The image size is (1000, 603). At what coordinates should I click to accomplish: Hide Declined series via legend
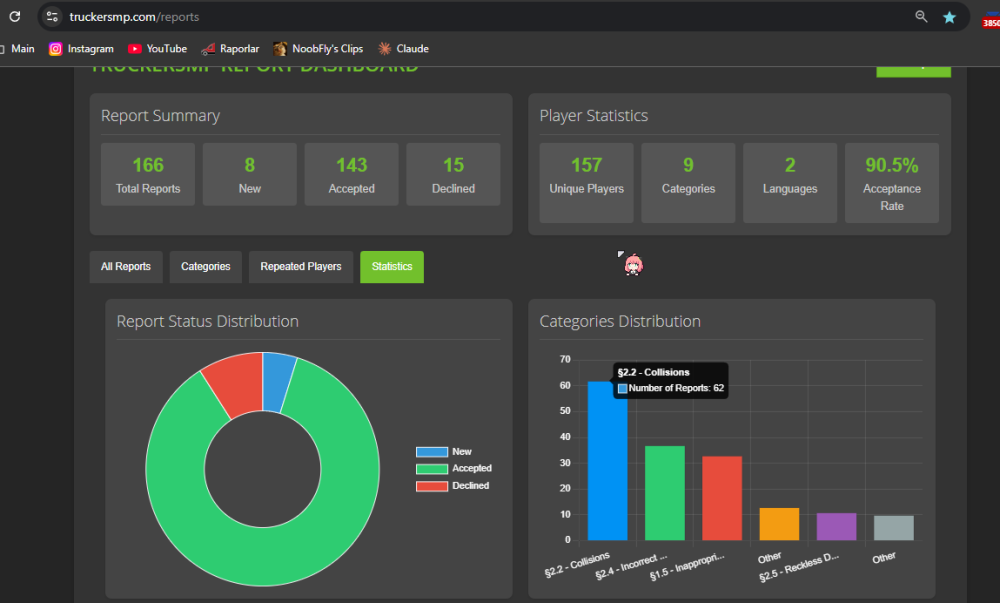point(452,486)
